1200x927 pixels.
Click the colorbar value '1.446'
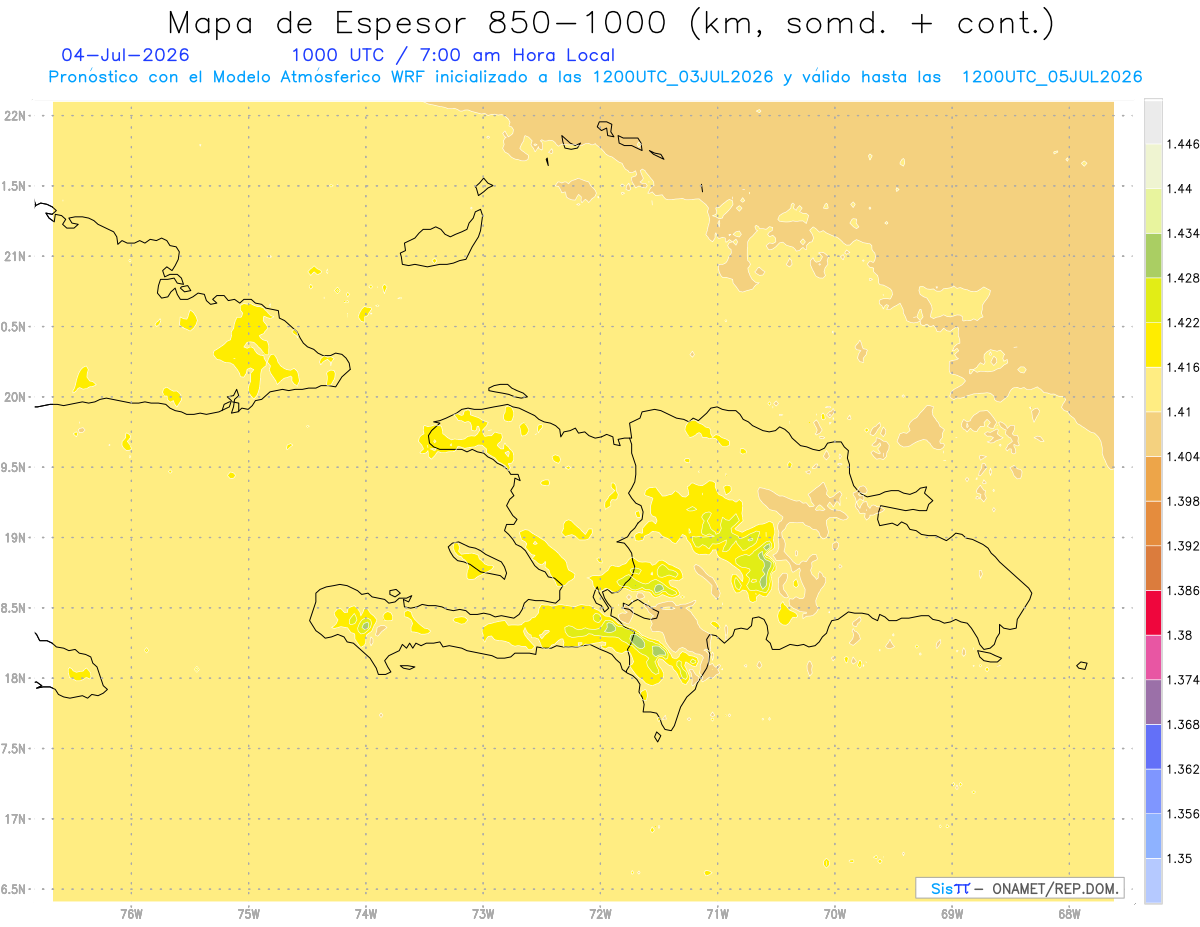(x=1183, y=144)
